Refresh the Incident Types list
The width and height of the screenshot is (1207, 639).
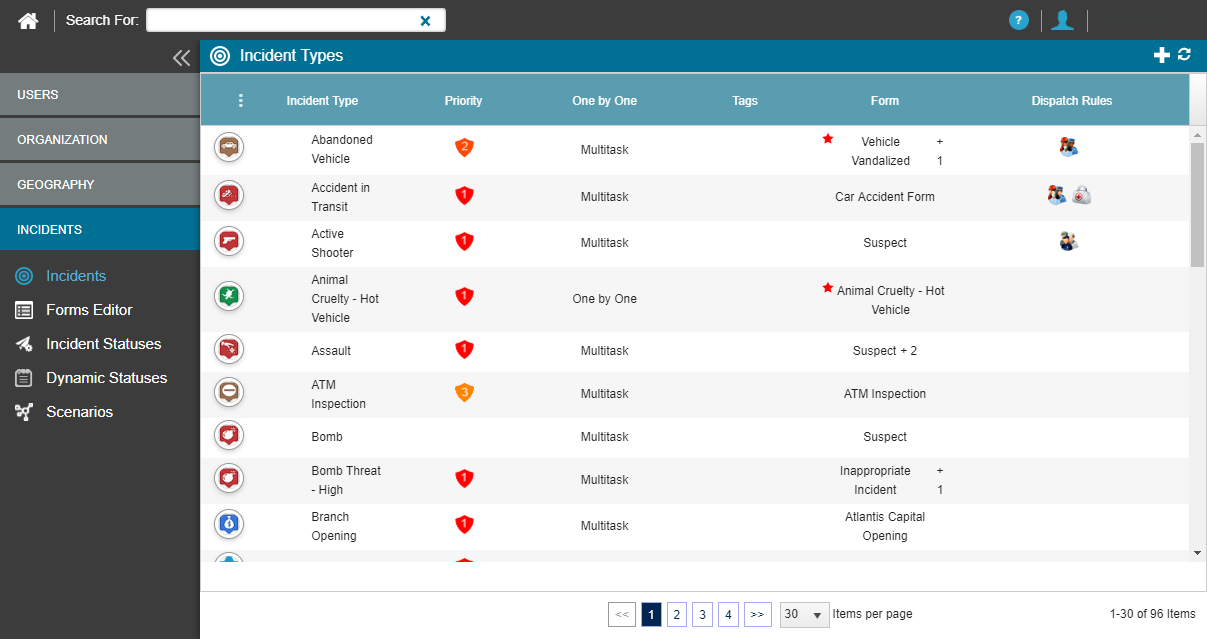[1184, 56]
